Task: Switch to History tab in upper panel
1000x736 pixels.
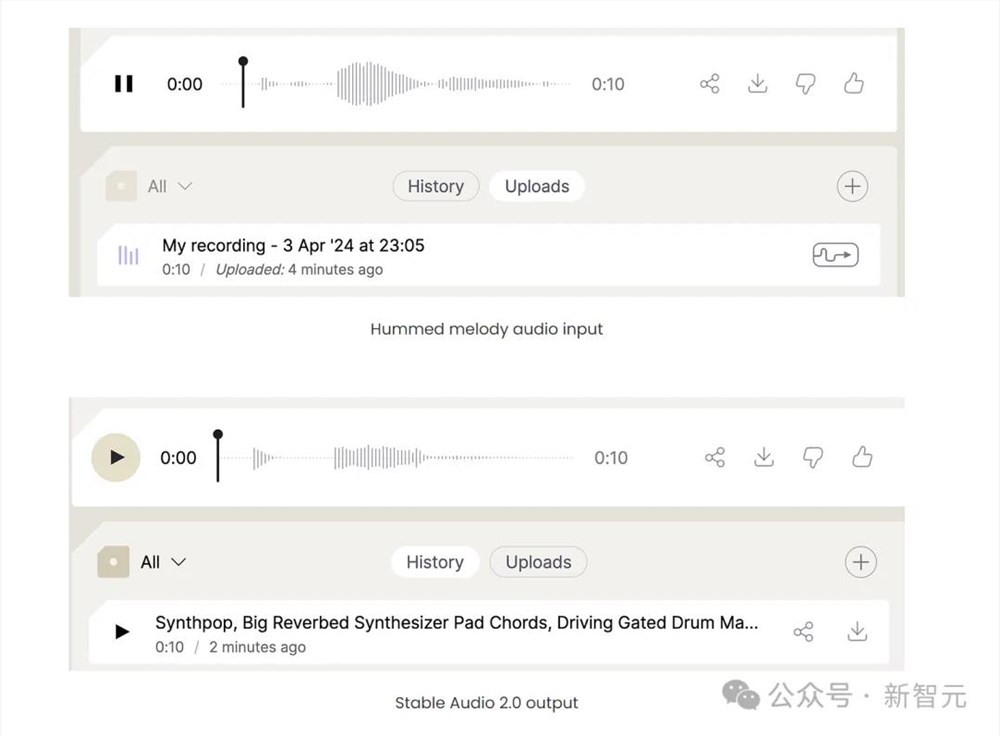Action: coord(435,186)
